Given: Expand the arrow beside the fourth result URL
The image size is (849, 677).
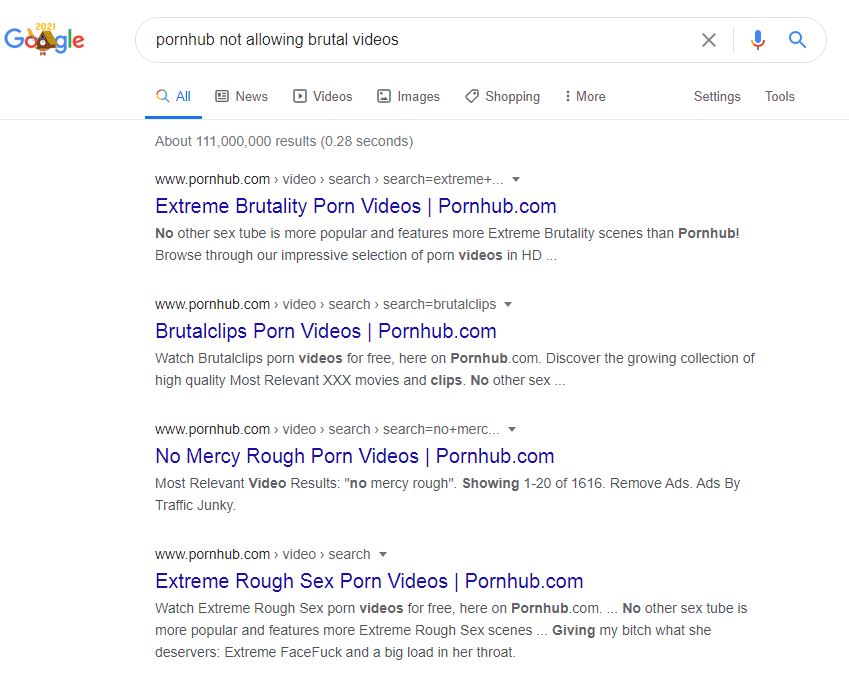Looking at the screenshot, I should (383, 555).
